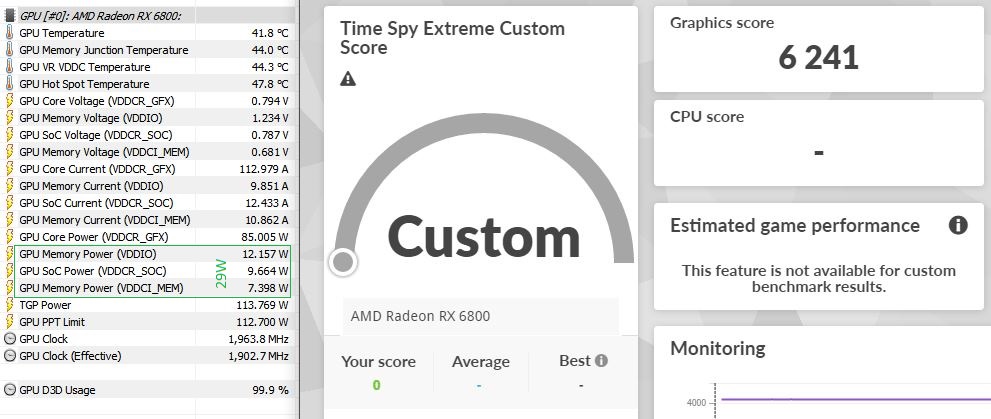Click the 41.8 °C GPU temperature value

pos(270,33)
